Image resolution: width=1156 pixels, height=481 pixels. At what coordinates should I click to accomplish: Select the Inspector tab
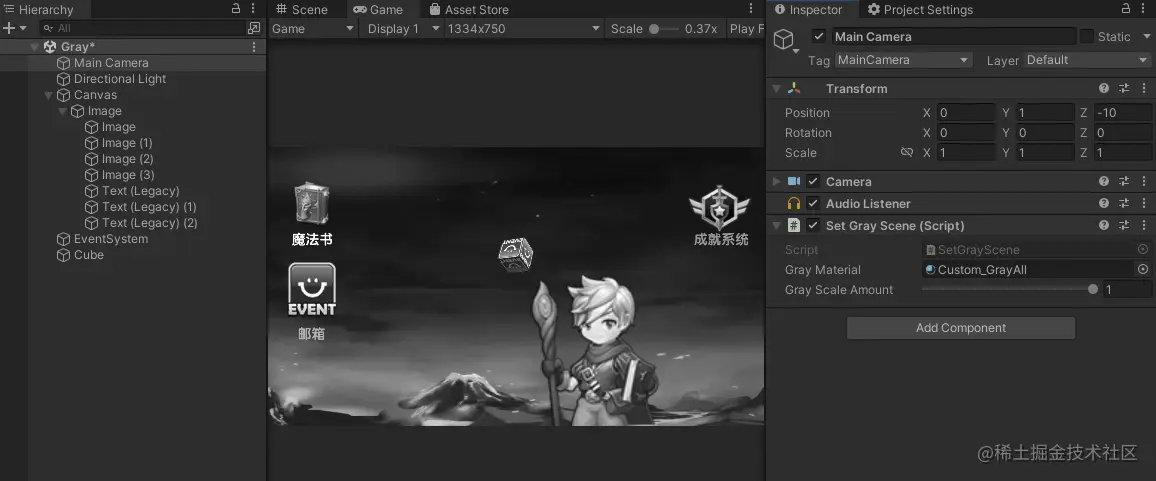[808, 10]
